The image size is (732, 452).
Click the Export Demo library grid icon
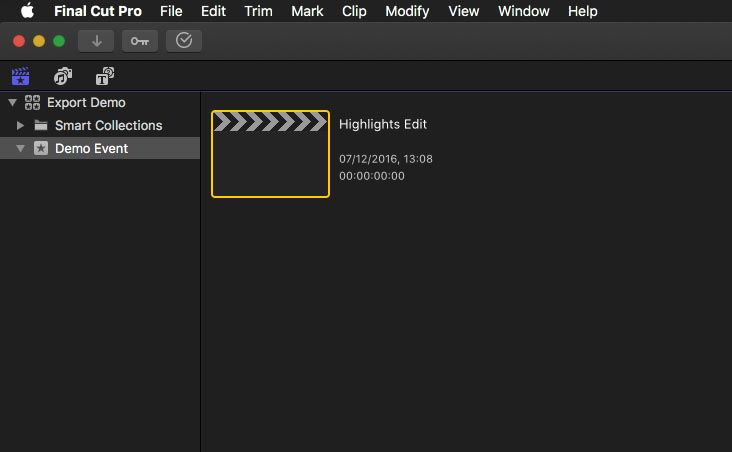click(32, 102)
